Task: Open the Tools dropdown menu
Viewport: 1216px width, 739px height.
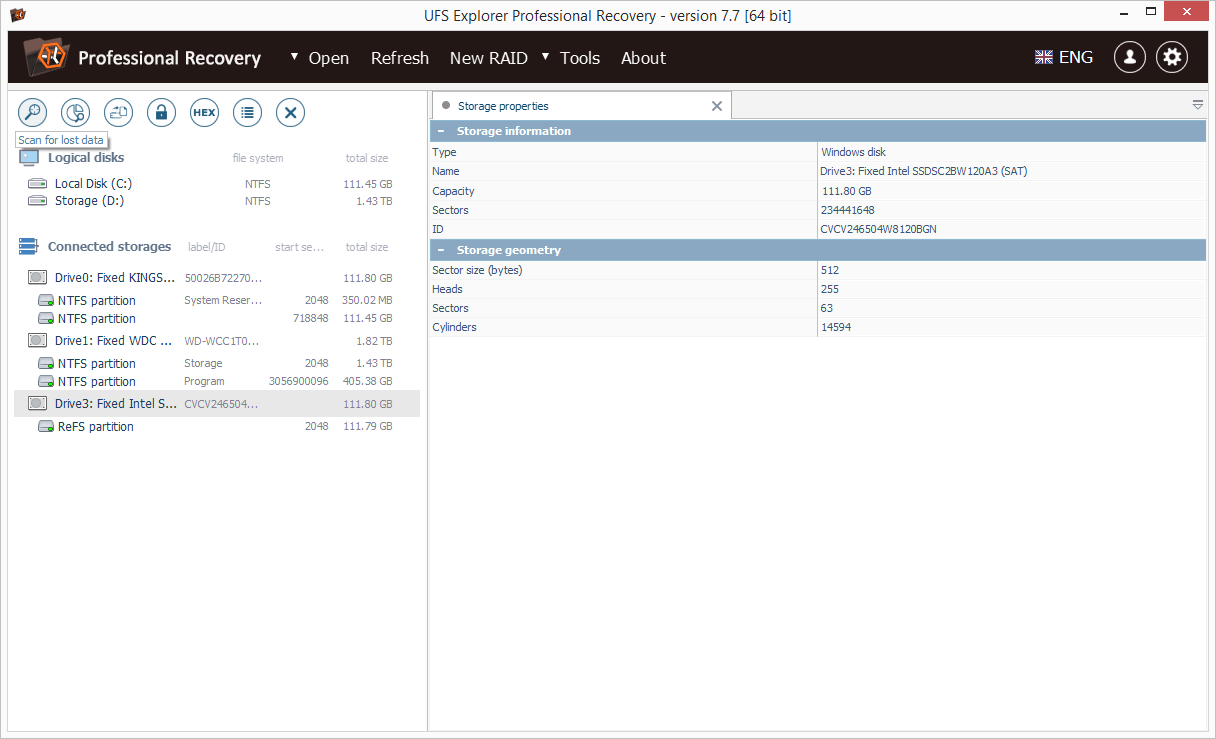Action: [571, 58]
